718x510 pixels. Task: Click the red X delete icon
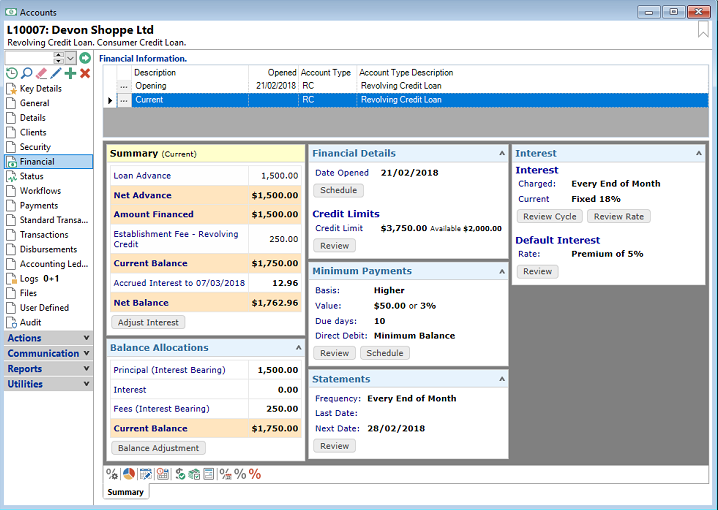(x=85, y=73)
